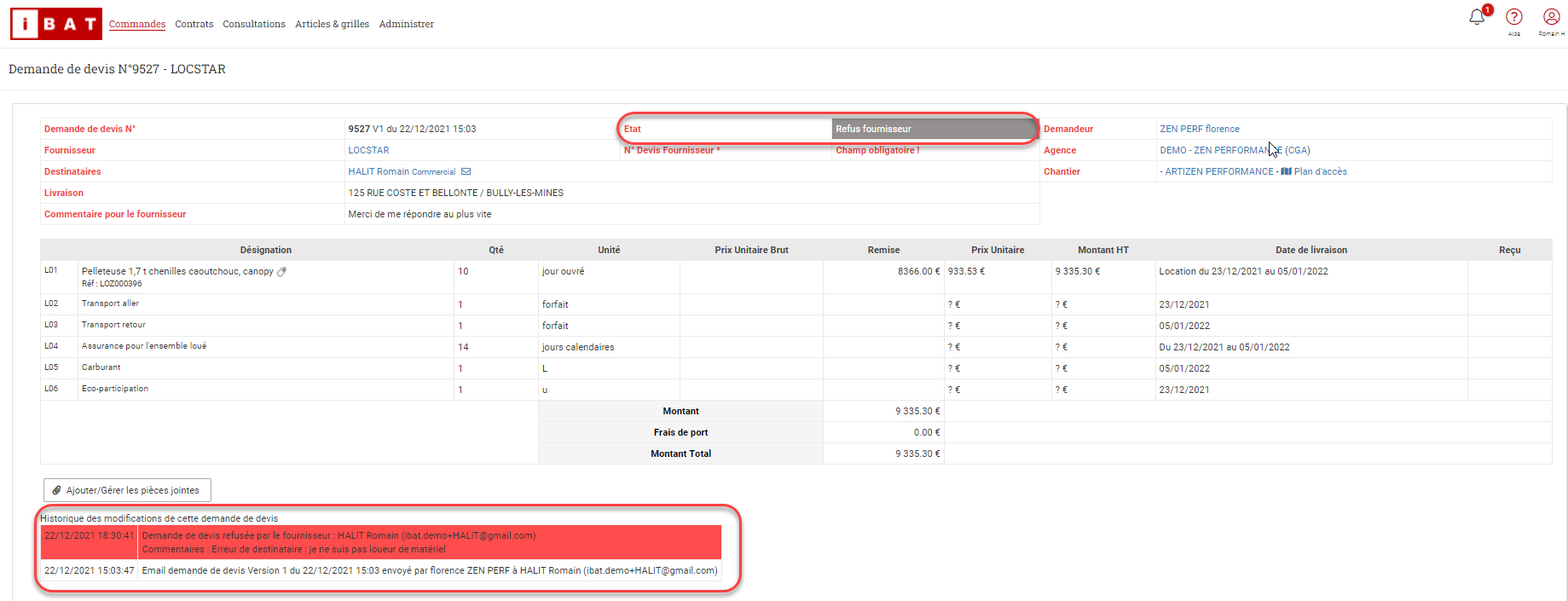
Task: Open the Consultations menu
Action: point(254,24)
